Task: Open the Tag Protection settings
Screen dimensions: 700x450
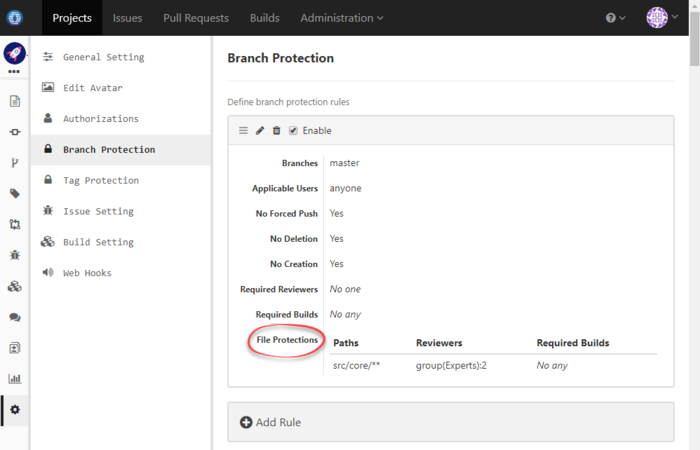Action: tap(100, 180)
